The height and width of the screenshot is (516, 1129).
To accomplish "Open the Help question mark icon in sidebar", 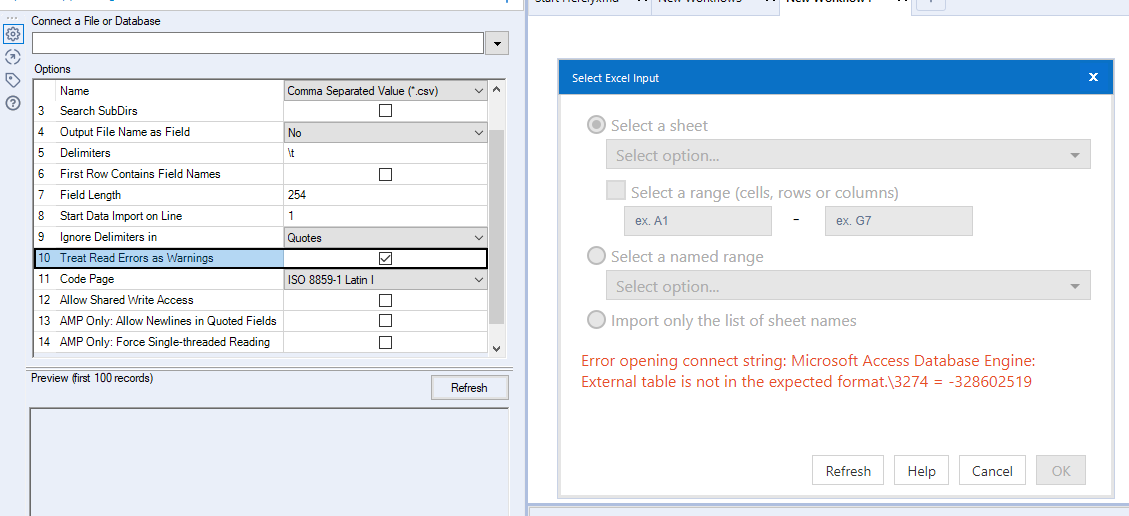I will pos(13,102).
